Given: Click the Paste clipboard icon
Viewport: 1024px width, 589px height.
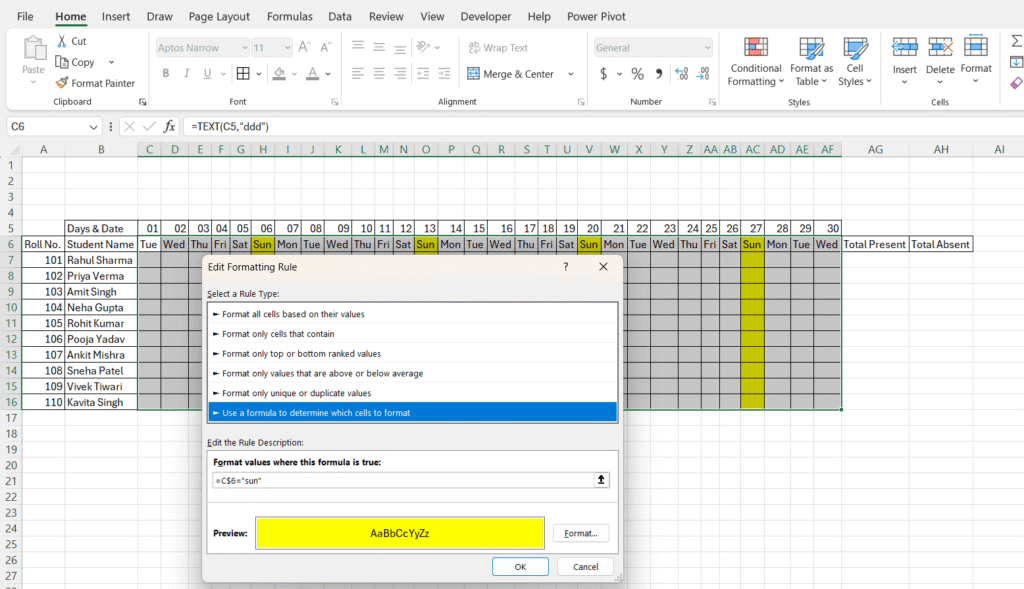Looking at the screenshot, I should pyautogui.click(x=33, y=50).
